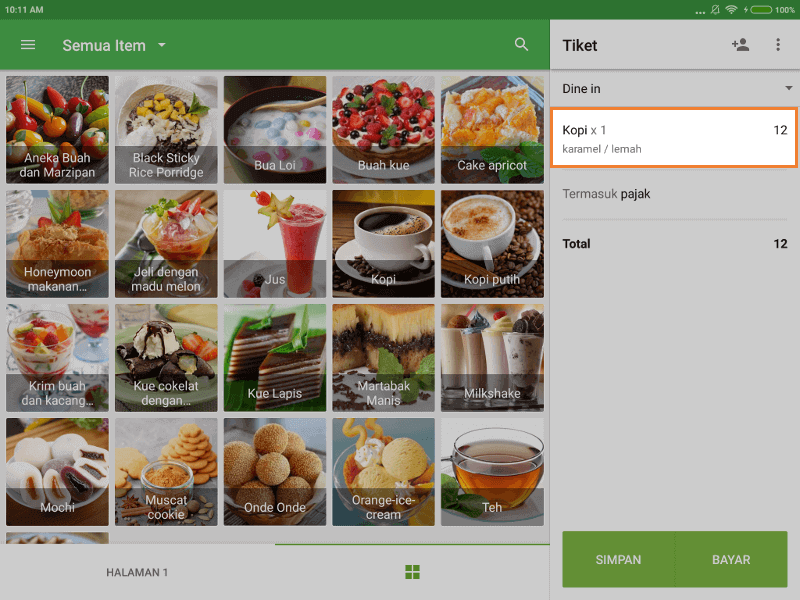
Task: Select the Teh item tile
Action: (x=492, y=472)
